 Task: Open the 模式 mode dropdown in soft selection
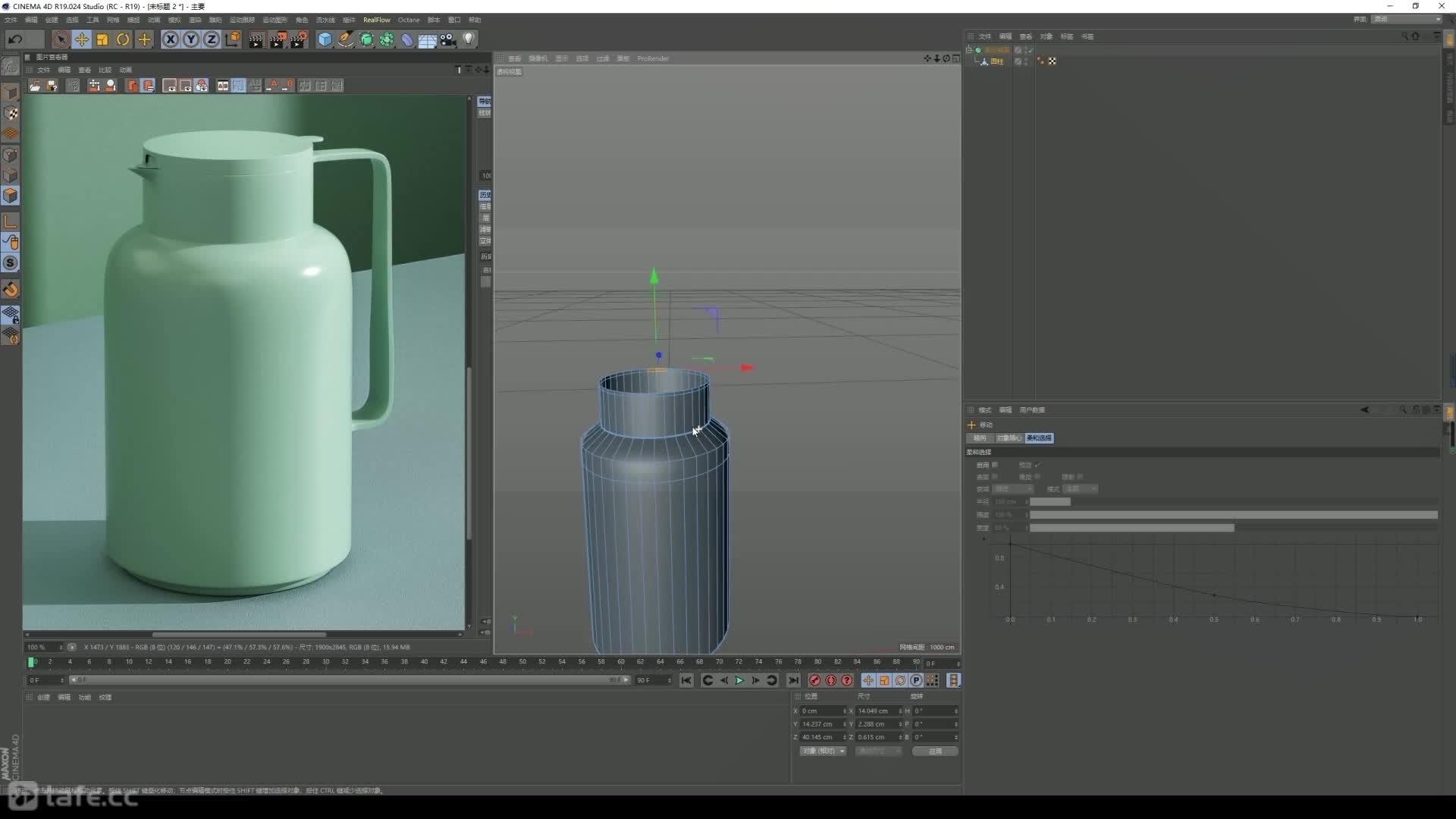(x=1081, y=489)
